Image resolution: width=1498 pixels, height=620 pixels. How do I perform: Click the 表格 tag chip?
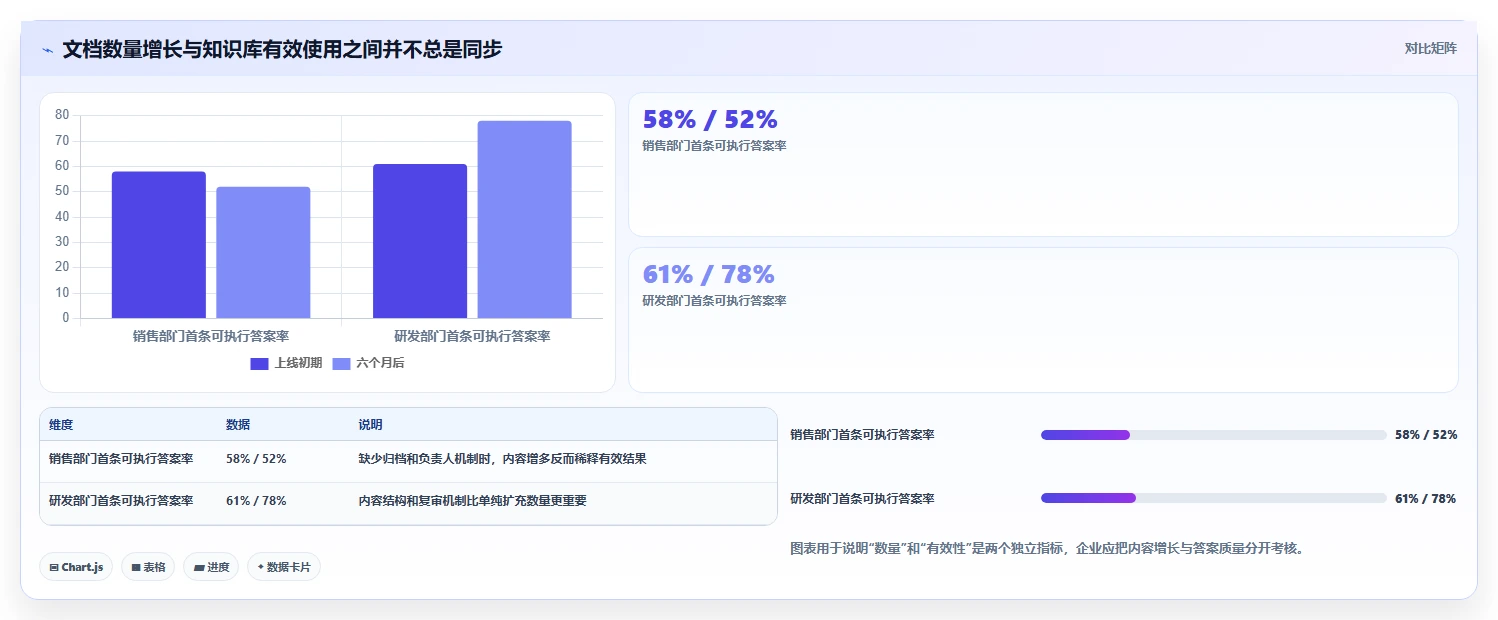point(148,567)
